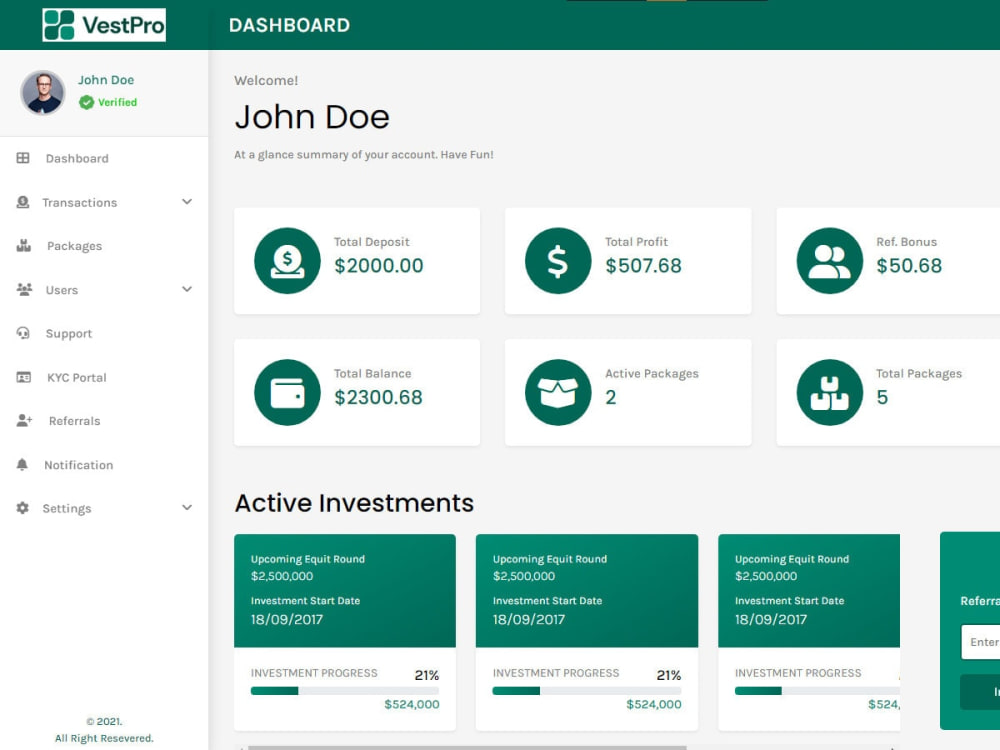1000x750 pixels.
Task: Click the John Doe name link in the sidebar
Action: (x=106, y=80)
